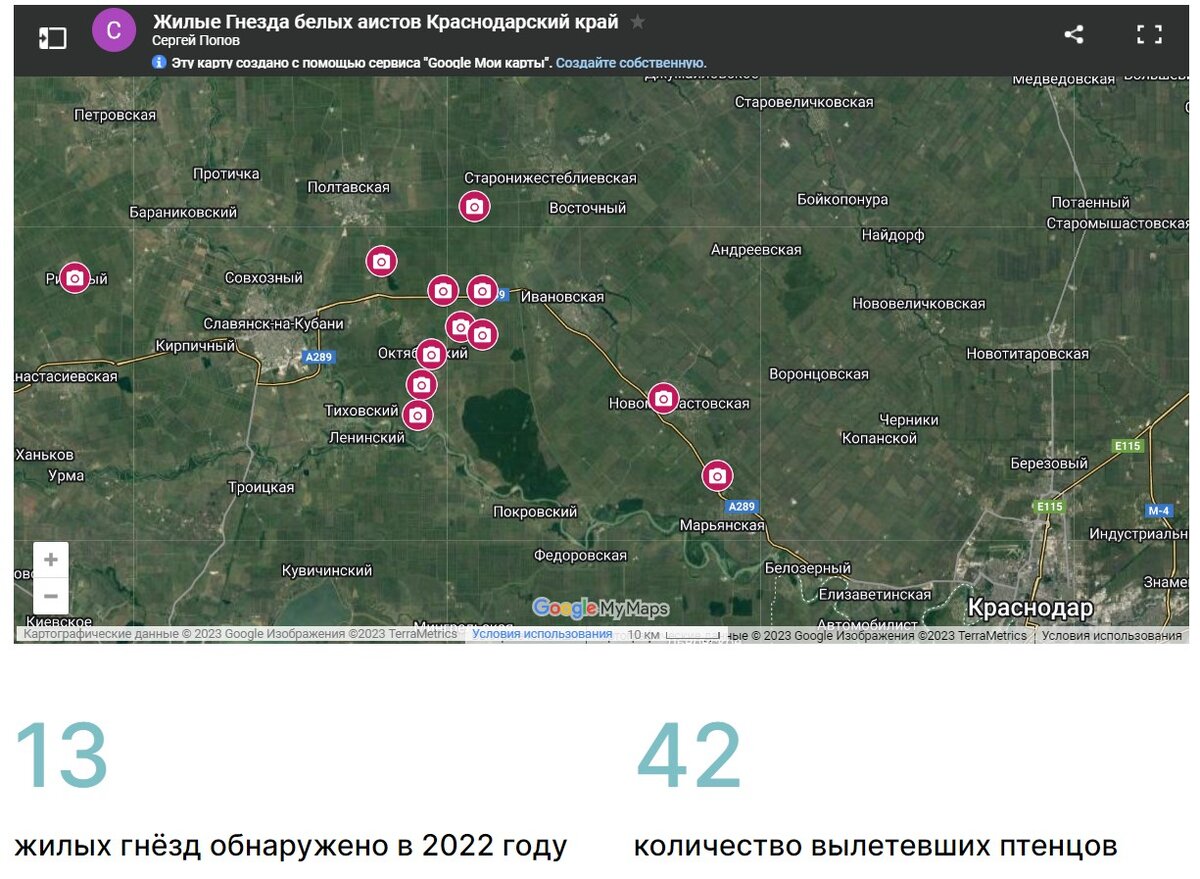Click the 'Троицкая' map label
1200x879 pixels.
[261, 487]
